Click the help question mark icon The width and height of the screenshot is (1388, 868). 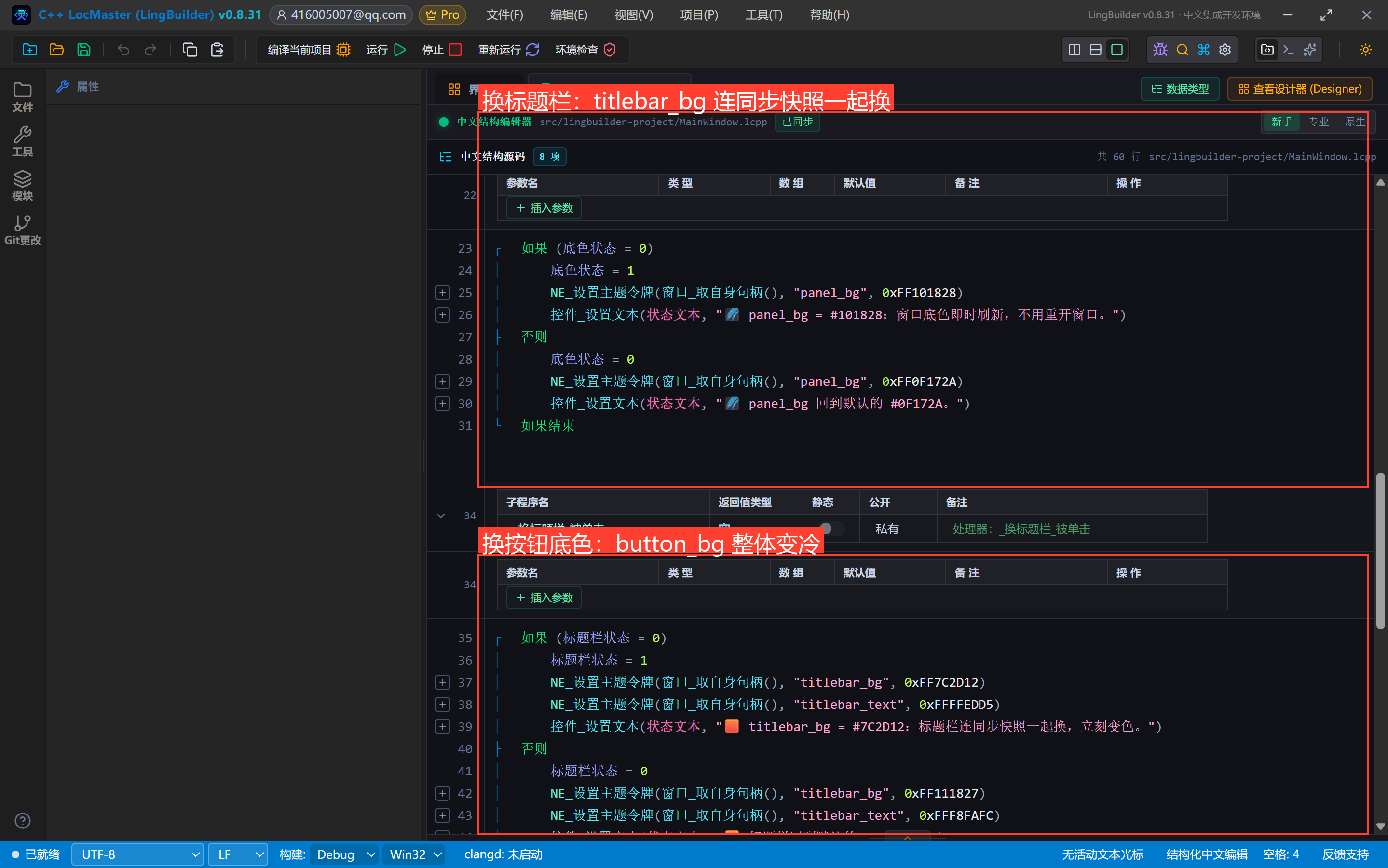(22, 821)
